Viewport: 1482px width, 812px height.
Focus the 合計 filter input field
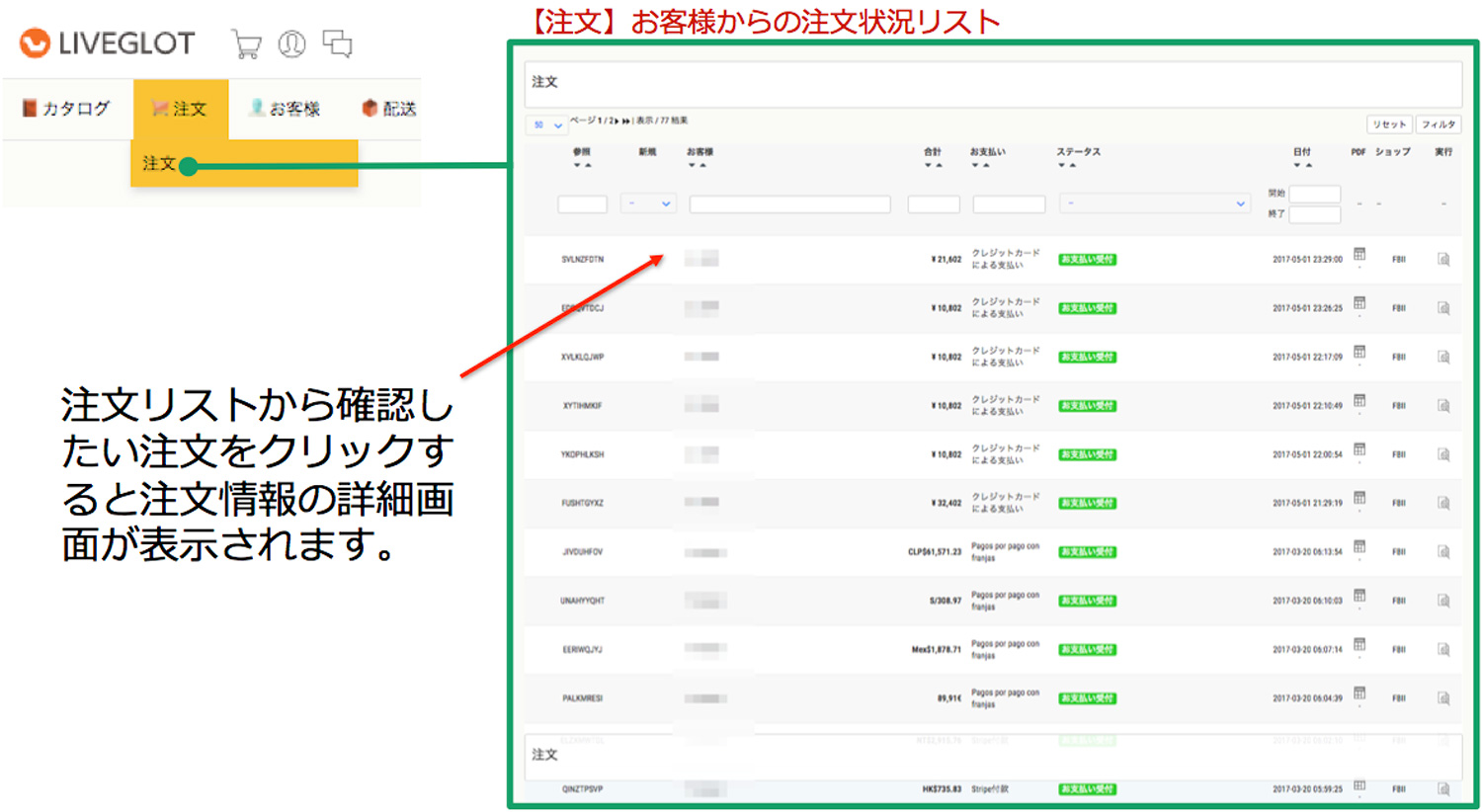(934, 204)
